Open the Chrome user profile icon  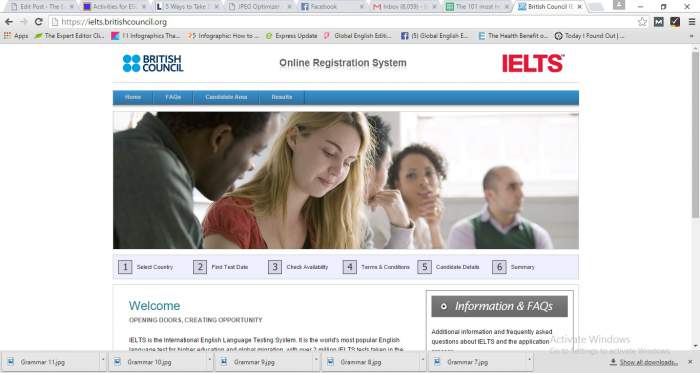(x=619, y=5)
